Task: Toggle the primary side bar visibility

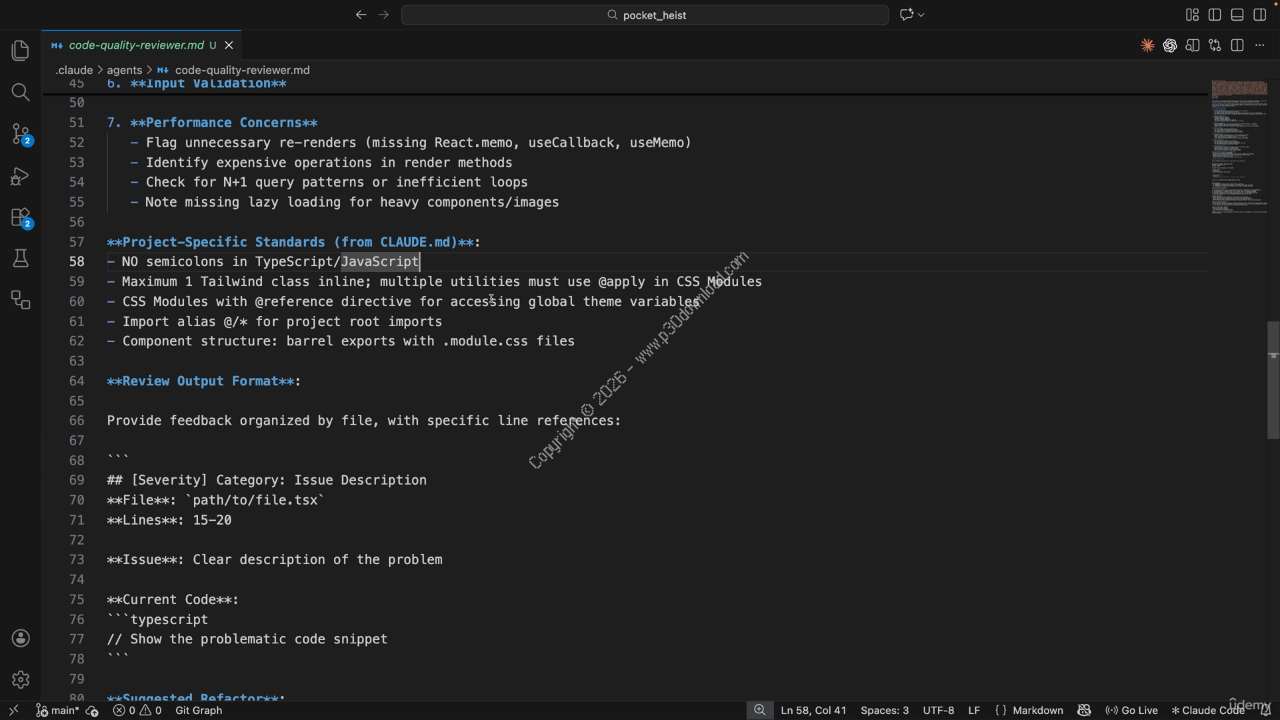Action: (1214, 15)
